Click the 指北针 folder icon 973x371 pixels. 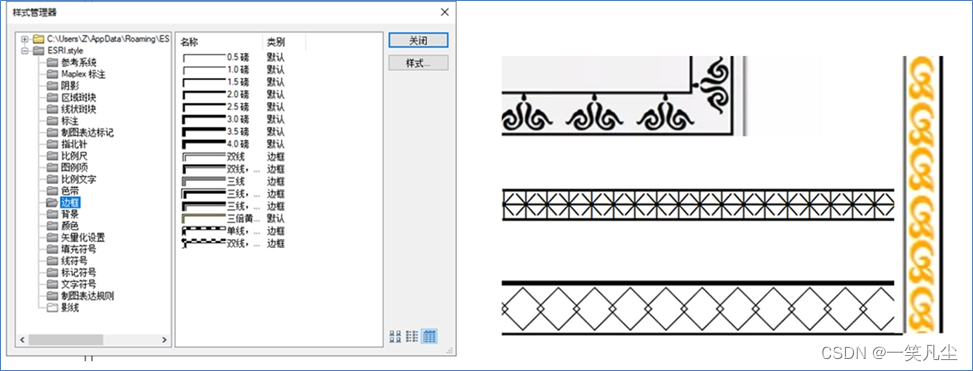52,144
